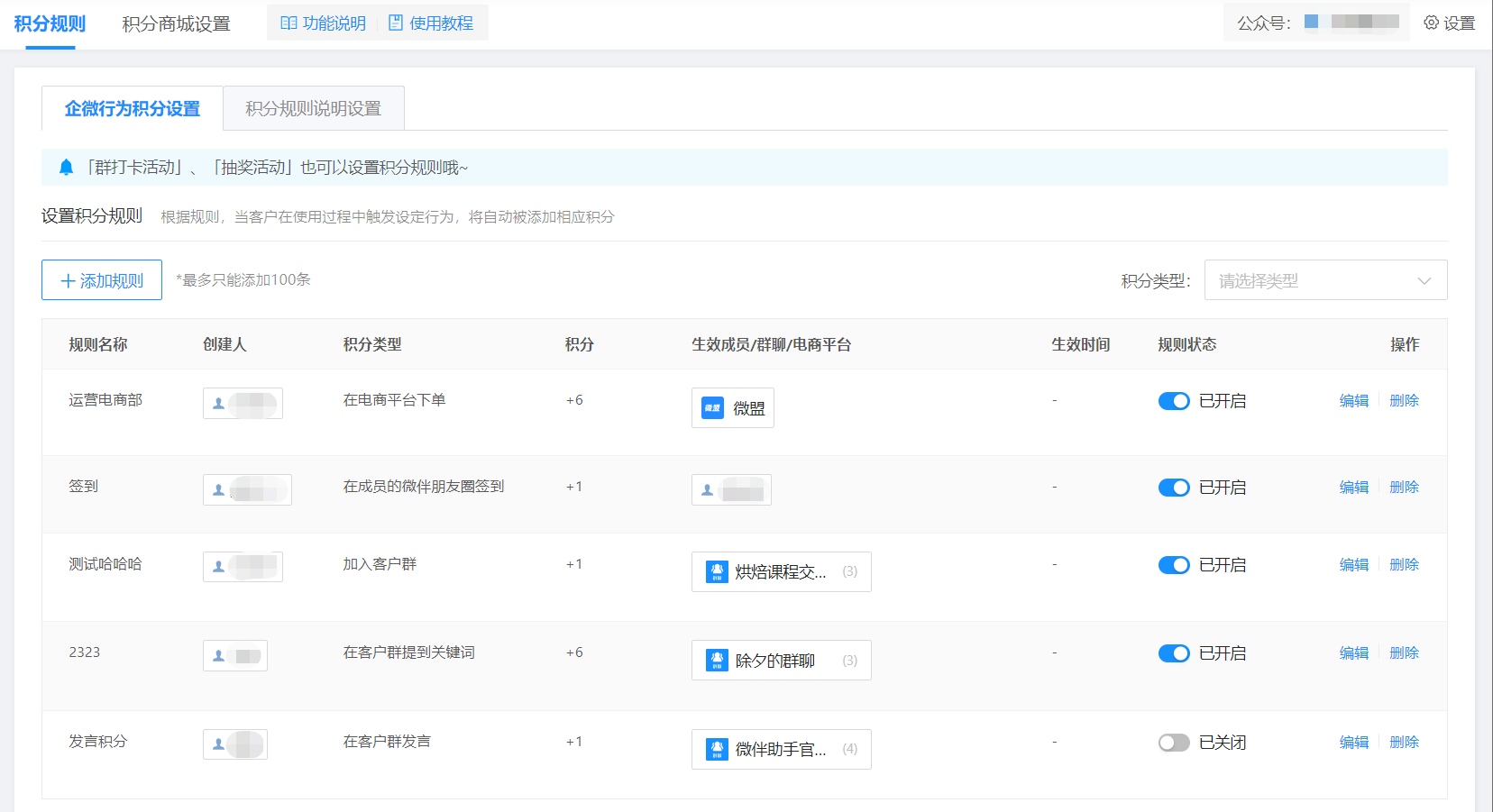The width and height of the screenshot is (1493, 812).
Task: Expand the (3) count on 烘焙课程交 tag
Action: pos(850,571)
